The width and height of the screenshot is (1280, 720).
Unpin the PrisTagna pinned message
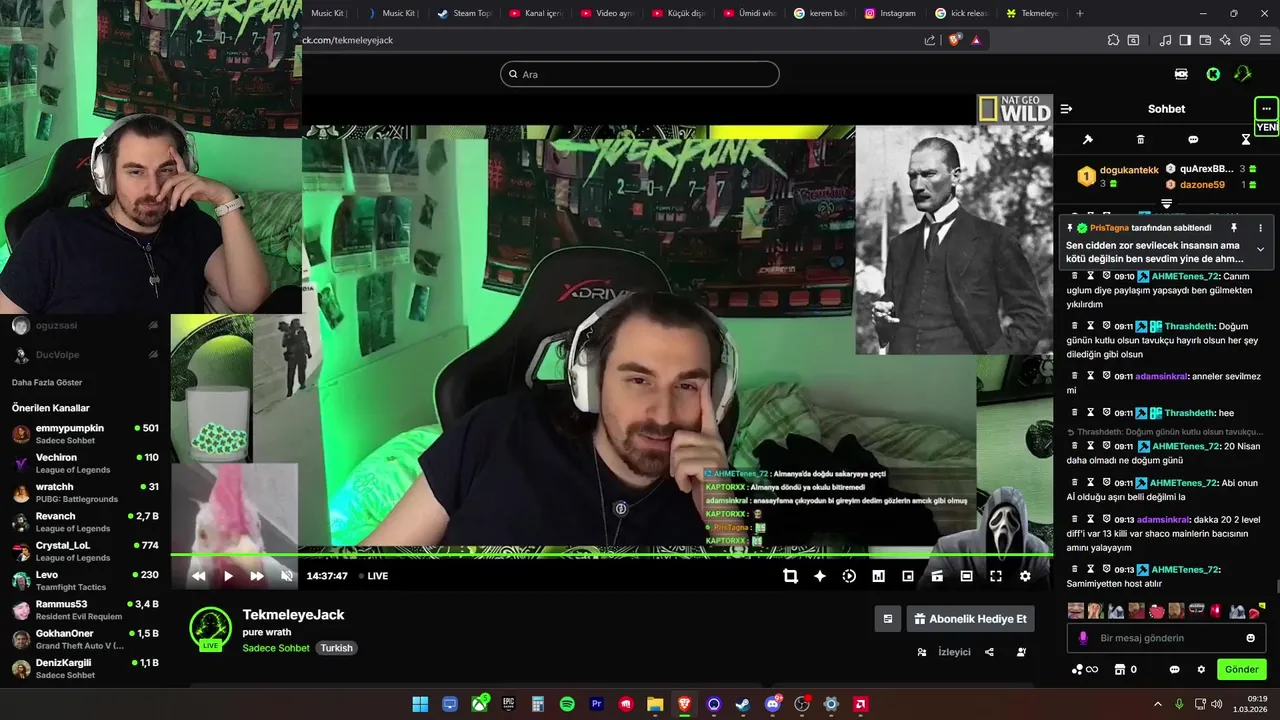pos(1234,228)
